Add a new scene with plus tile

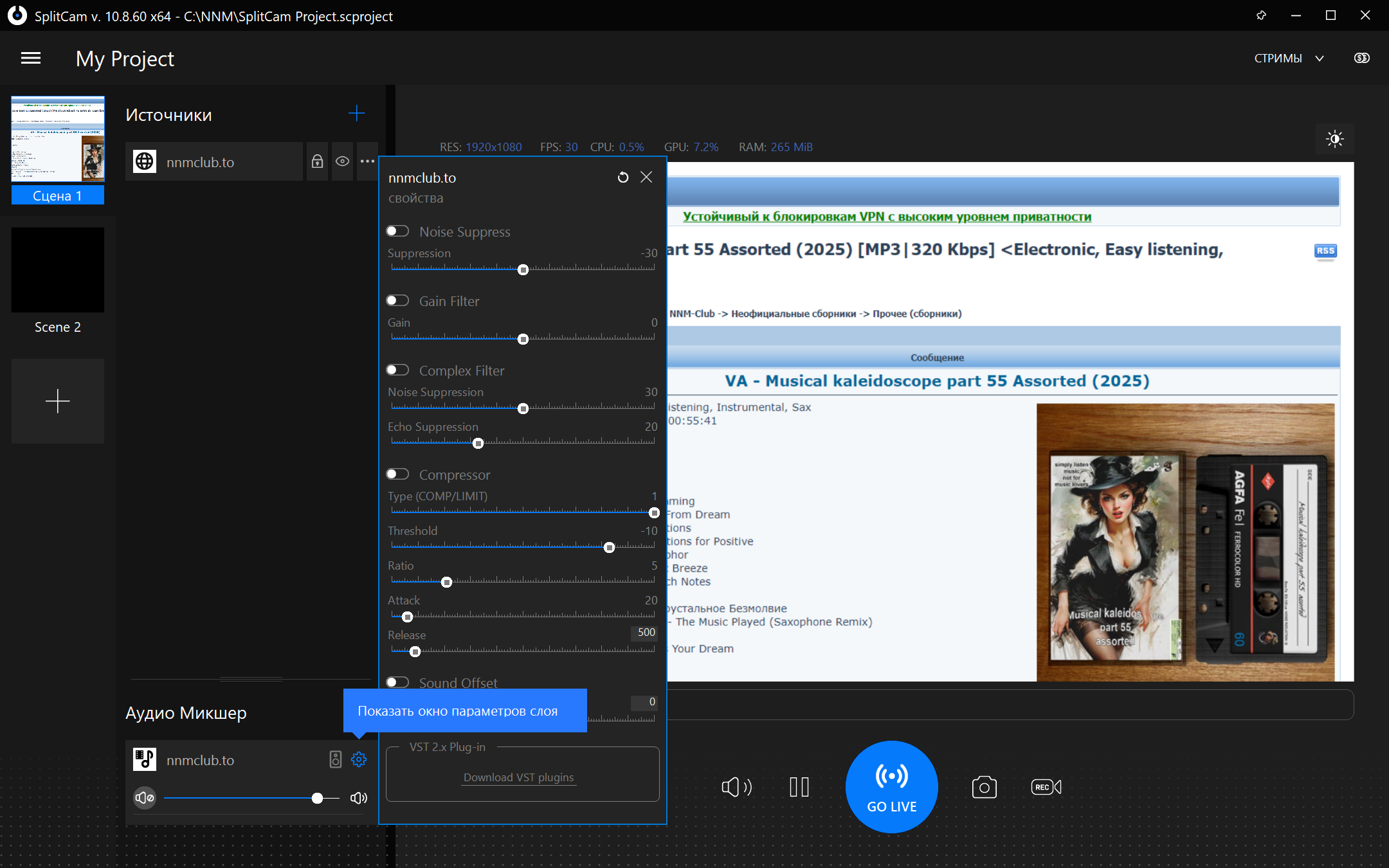click(58, 401)
